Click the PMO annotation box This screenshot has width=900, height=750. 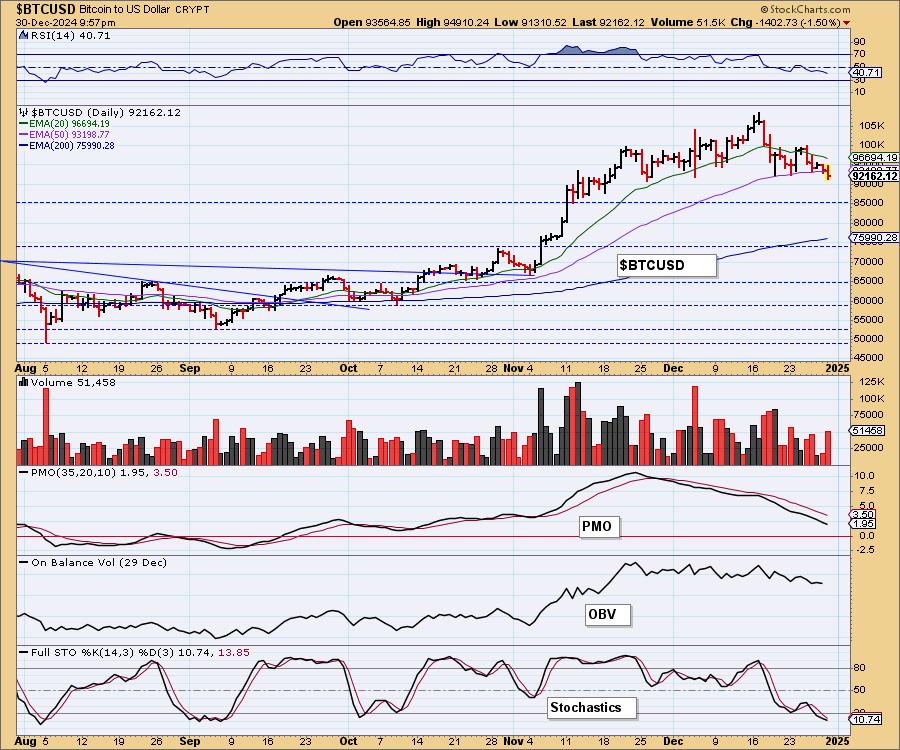pos(599,526)
